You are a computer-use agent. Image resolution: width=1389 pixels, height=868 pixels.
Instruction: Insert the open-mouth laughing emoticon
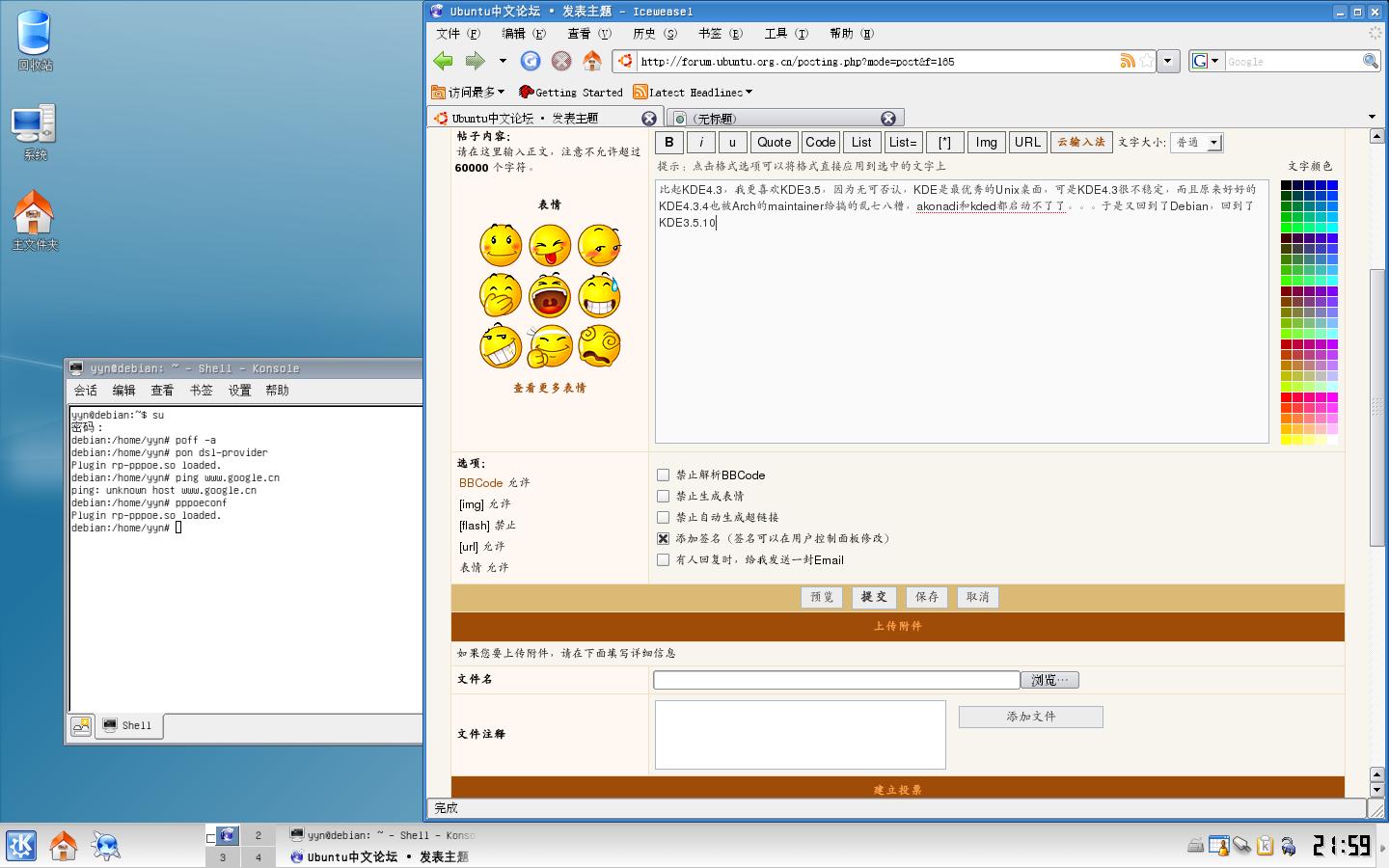click(x=550, y=295)
